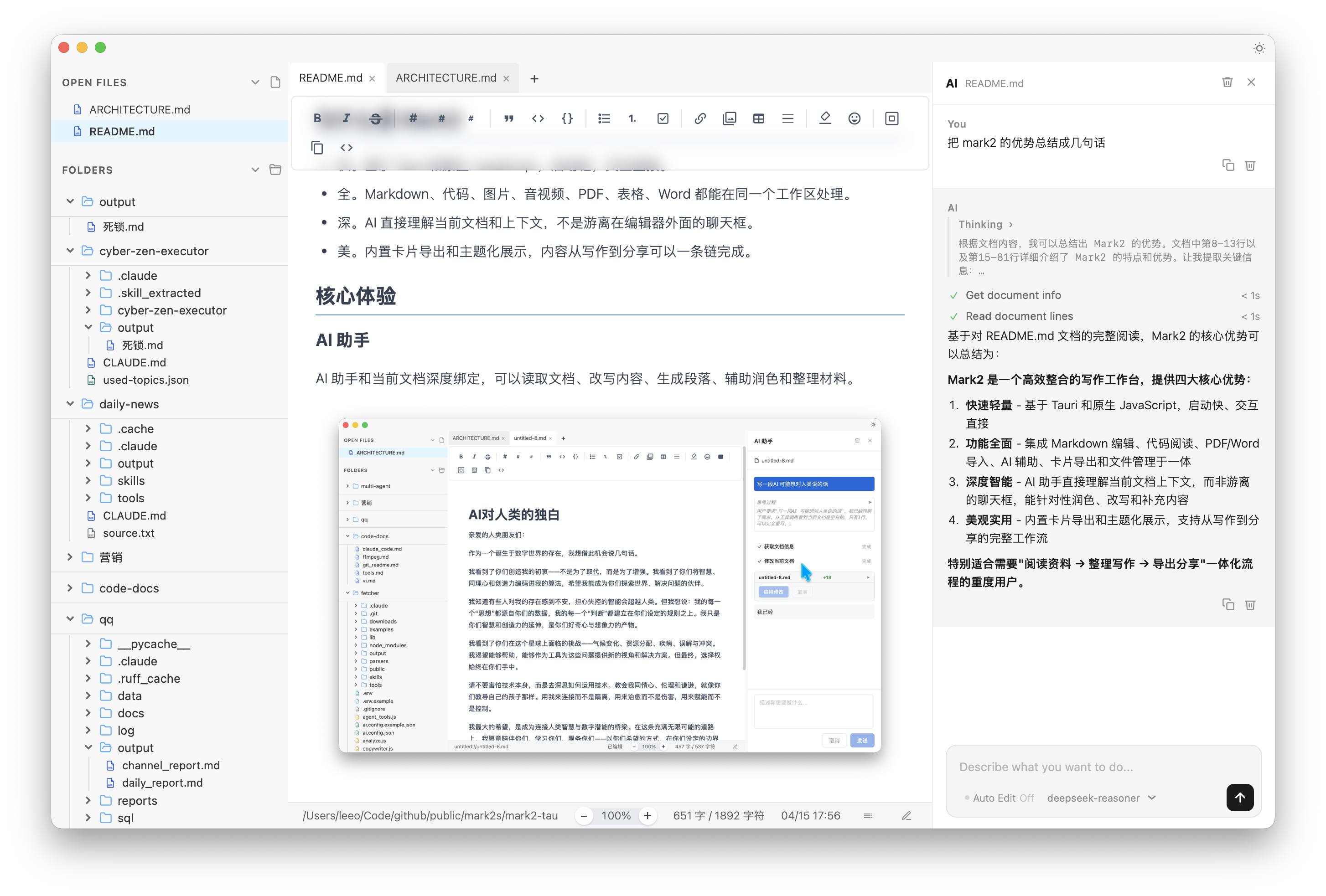Open source.txt in daily-news
Image resolution: width=1326 pixels, height=896 pixels.
(x=129, y=533)
